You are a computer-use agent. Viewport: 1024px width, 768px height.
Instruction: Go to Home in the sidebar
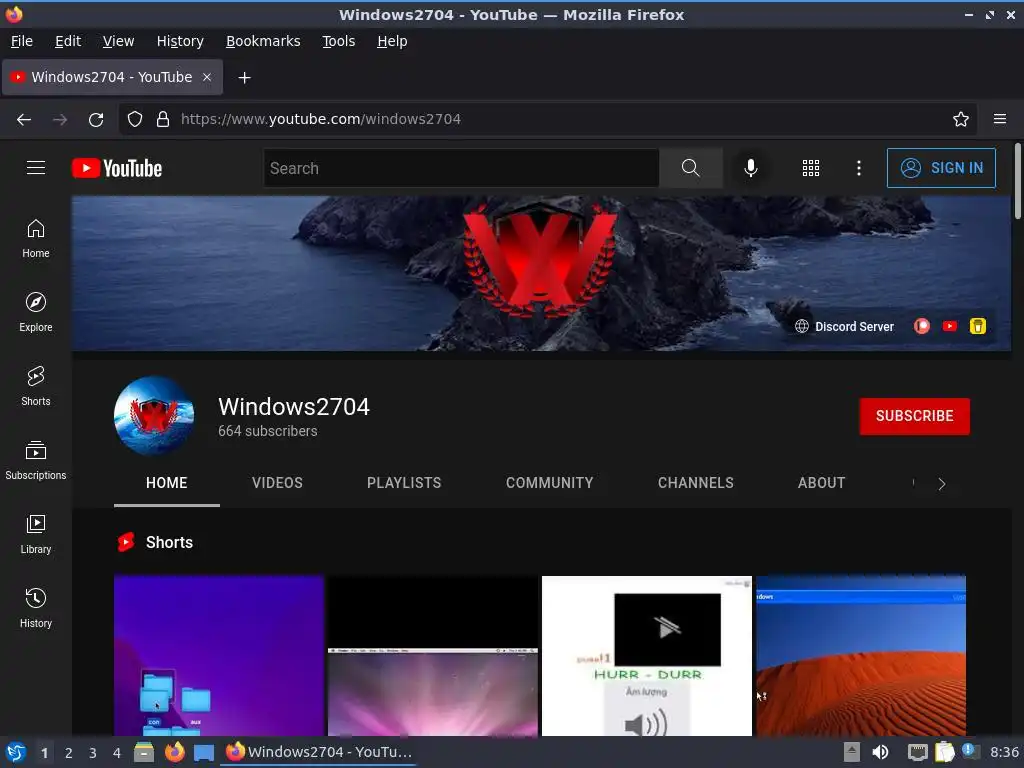(x=36, y=238)
